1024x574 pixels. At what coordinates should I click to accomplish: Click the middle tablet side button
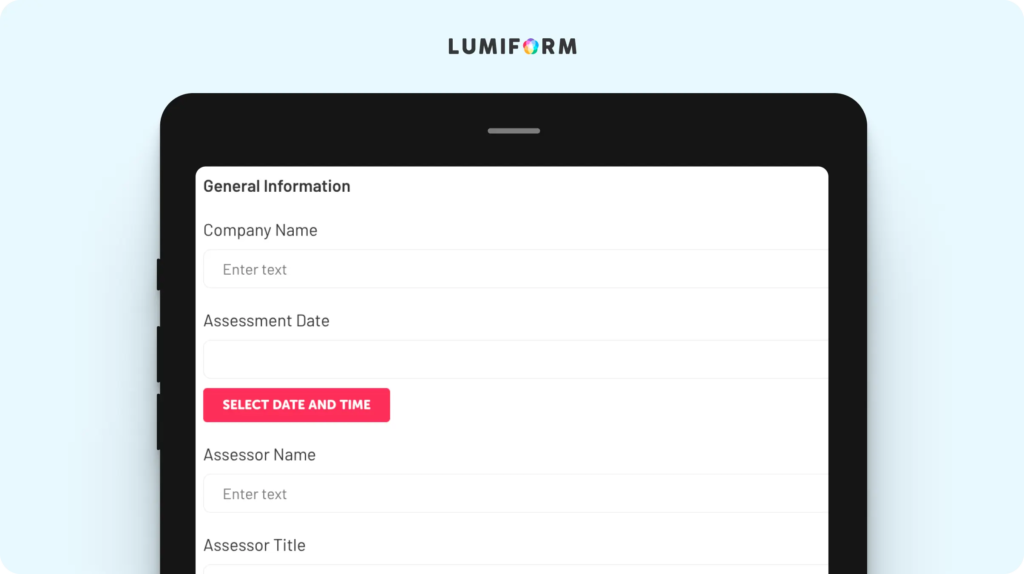pyautogui.click(x=158, y=353)
